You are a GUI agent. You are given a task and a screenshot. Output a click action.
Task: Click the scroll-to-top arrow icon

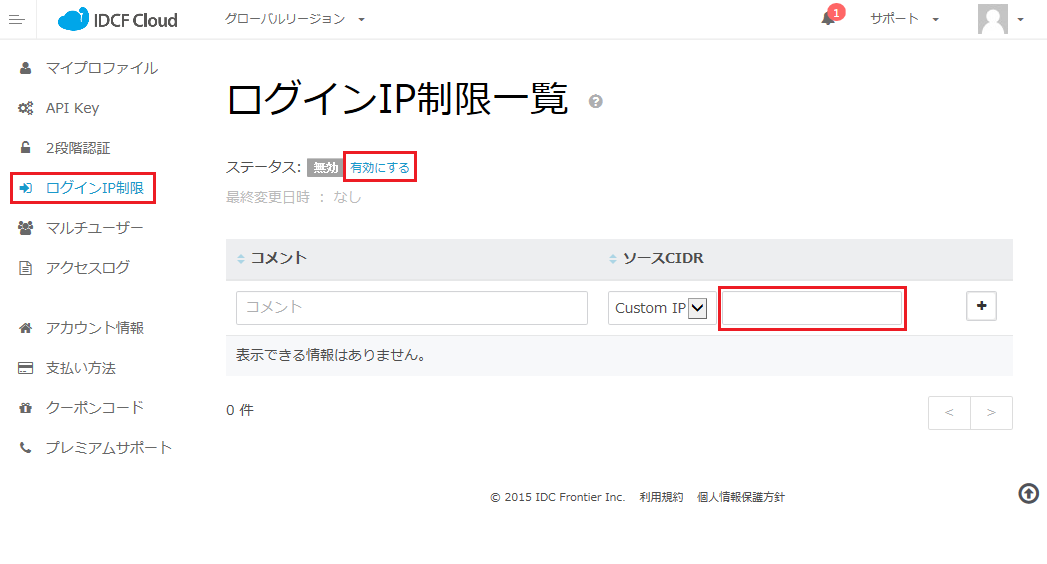coord(1028,493)
